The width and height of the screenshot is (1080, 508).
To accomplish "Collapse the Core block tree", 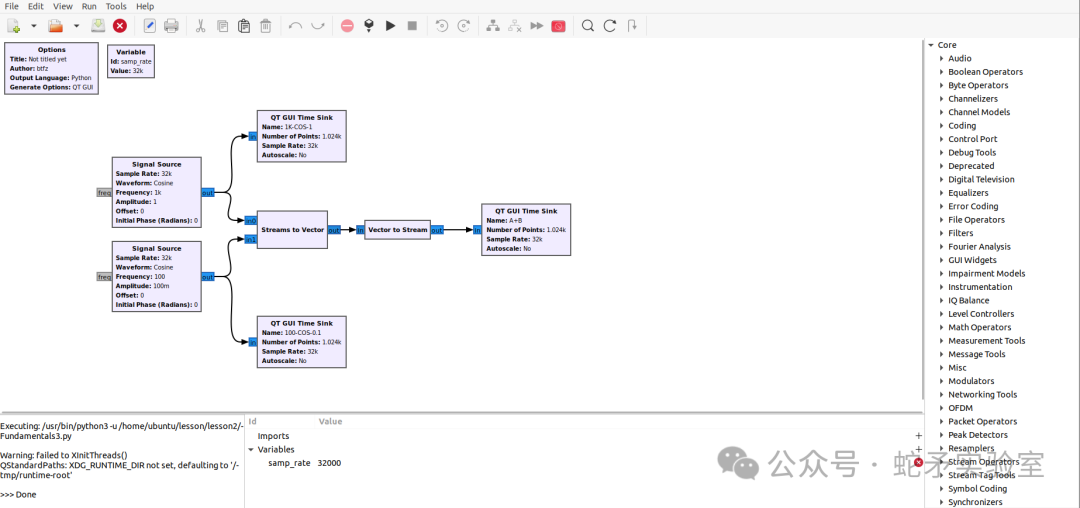I will [931, 45].
